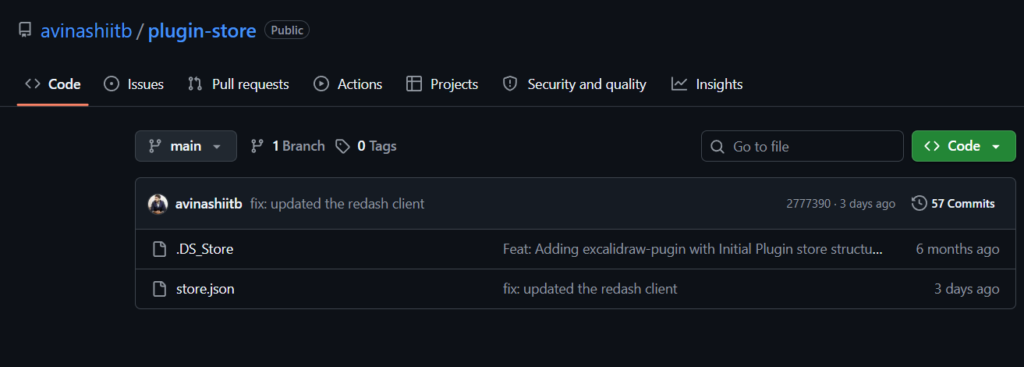Open commit history via clock icon
This screenshot has width=1024, height=367.
tap(919, 204)
